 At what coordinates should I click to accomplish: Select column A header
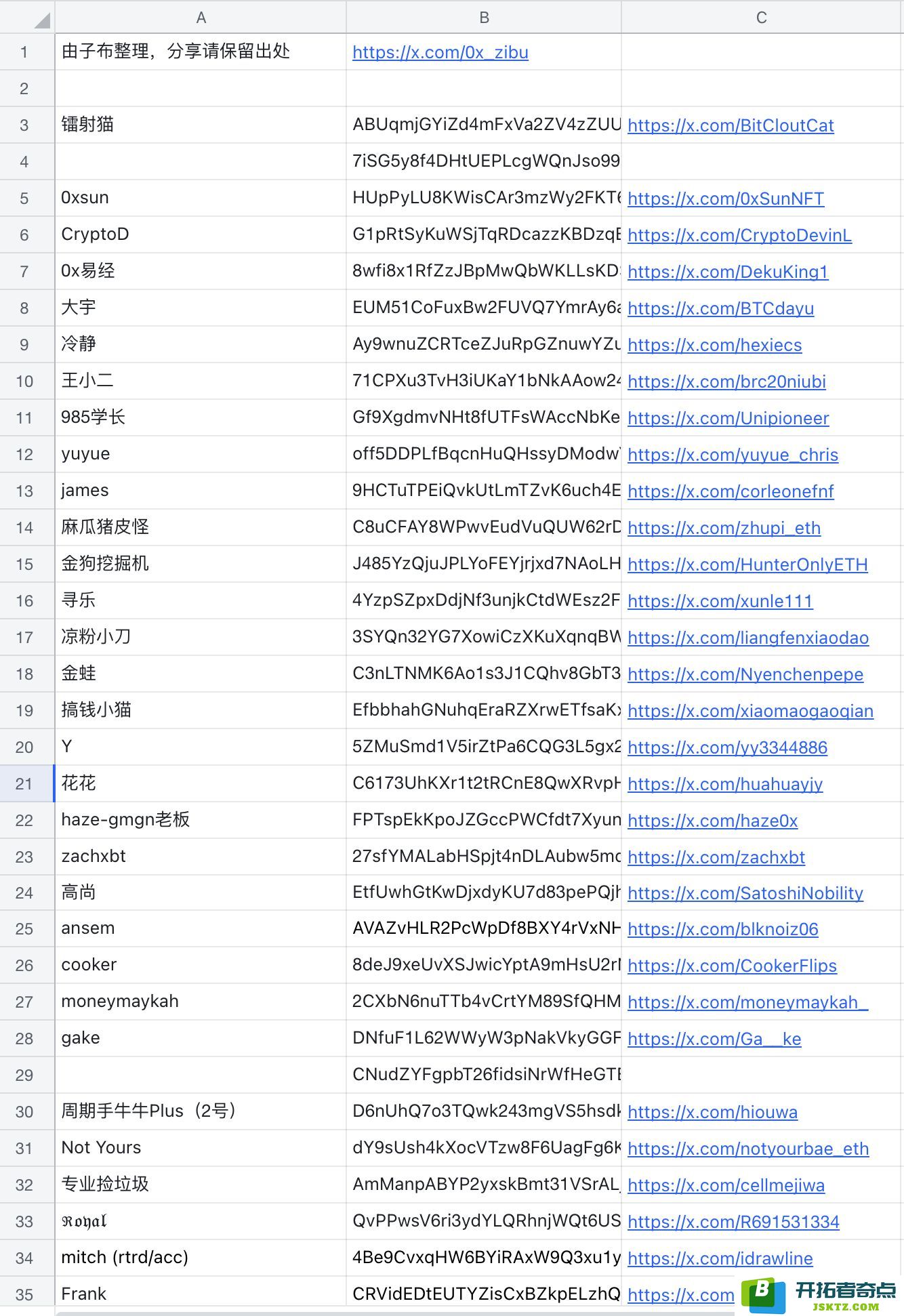point(201,17)
